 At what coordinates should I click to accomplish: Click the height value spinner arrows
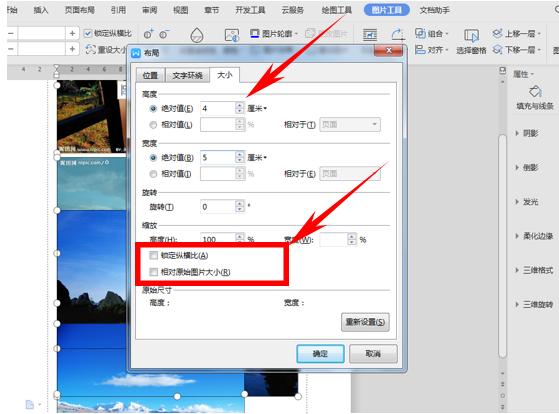click(240, 108)
